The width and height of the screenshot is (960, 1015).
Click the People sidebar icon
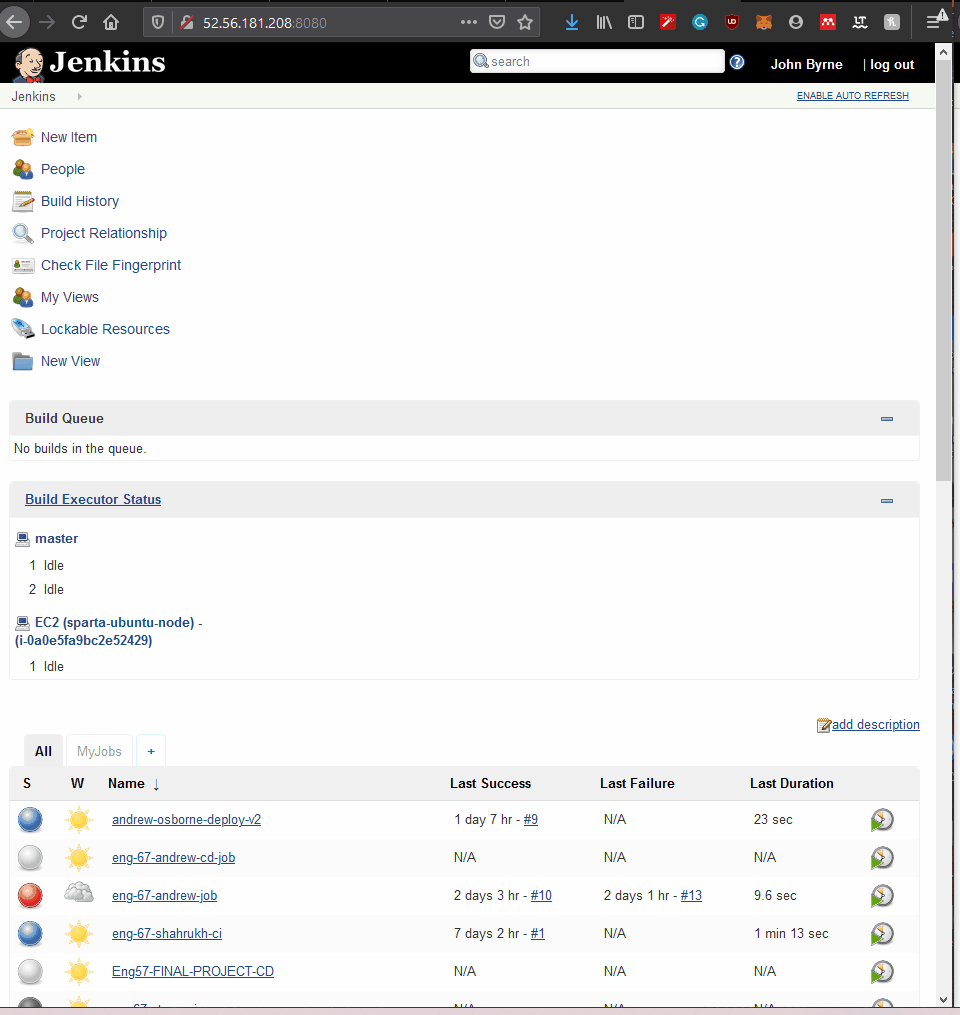tap(23, 169)
